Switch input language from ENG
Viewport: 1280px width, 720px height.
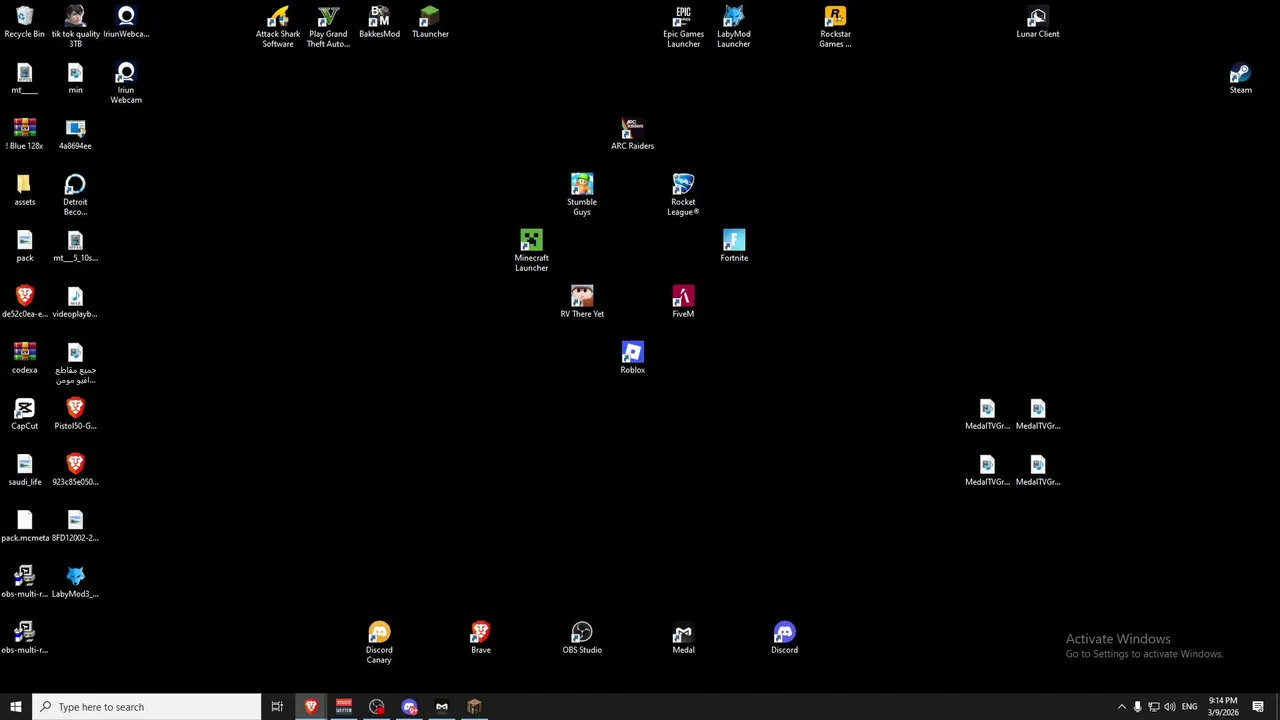coord(1189,707)
